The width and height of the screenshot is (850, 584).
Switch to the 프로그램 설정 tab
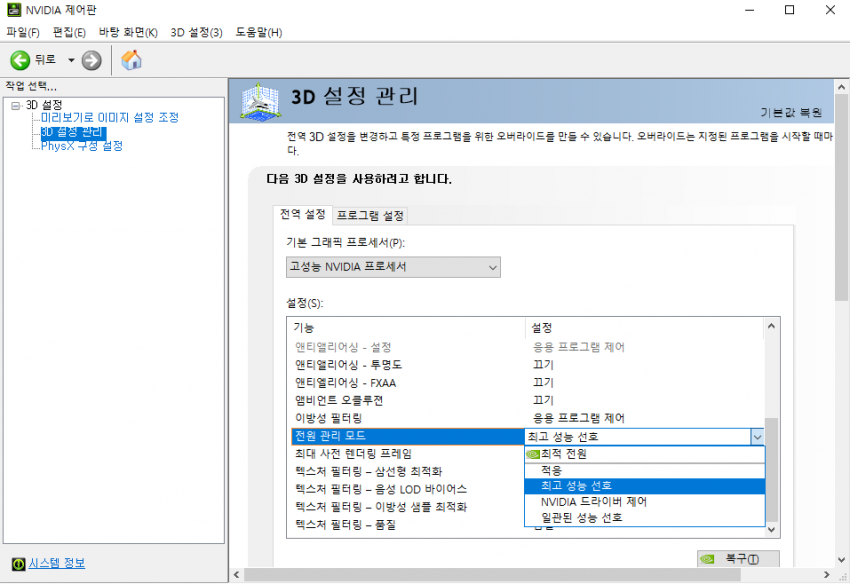click(370, 215)
